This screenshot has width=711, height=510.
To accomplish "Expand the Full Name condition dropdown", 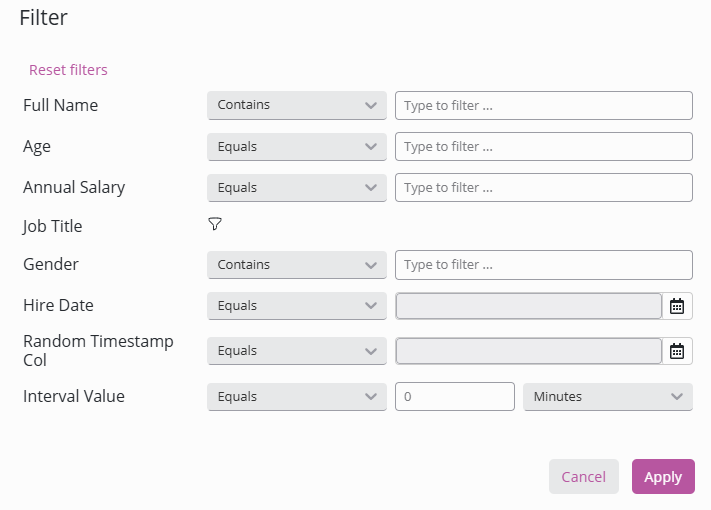I will click(x=296, y=105).
